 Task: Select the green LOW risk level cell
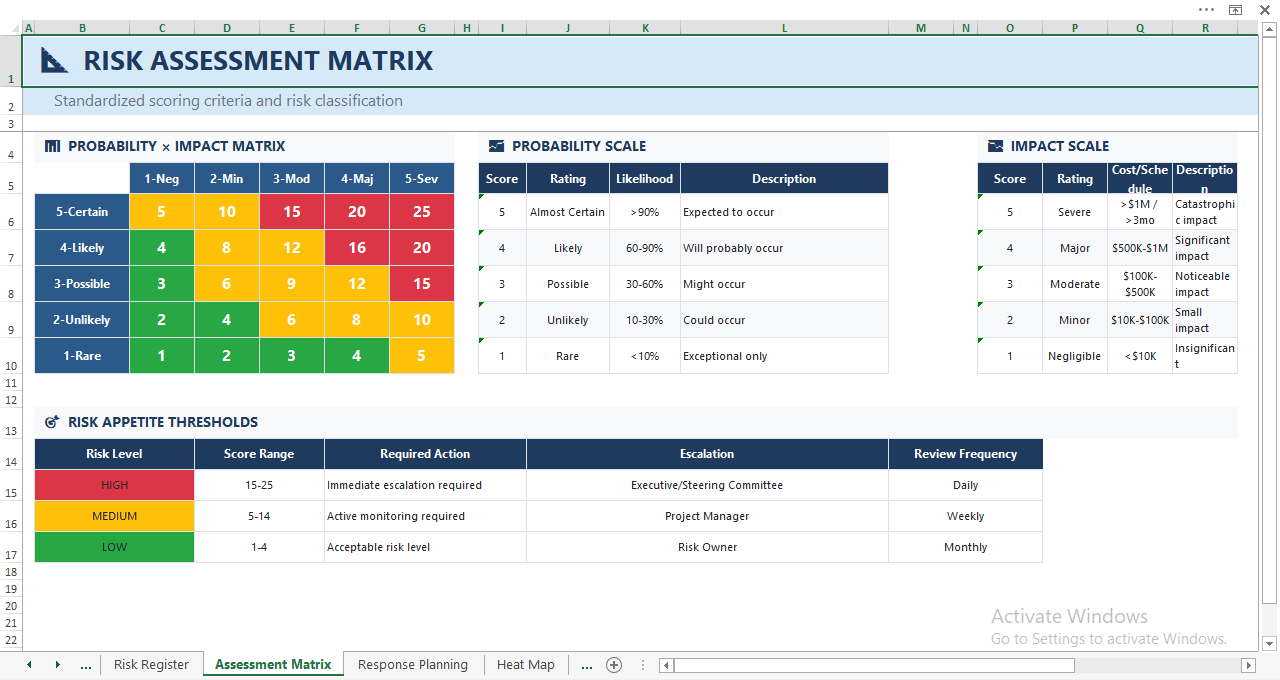click(114, 547)
